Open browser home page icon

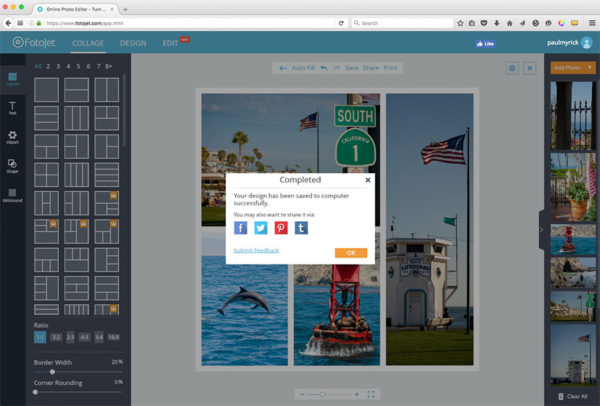click(x=509, y=23)
